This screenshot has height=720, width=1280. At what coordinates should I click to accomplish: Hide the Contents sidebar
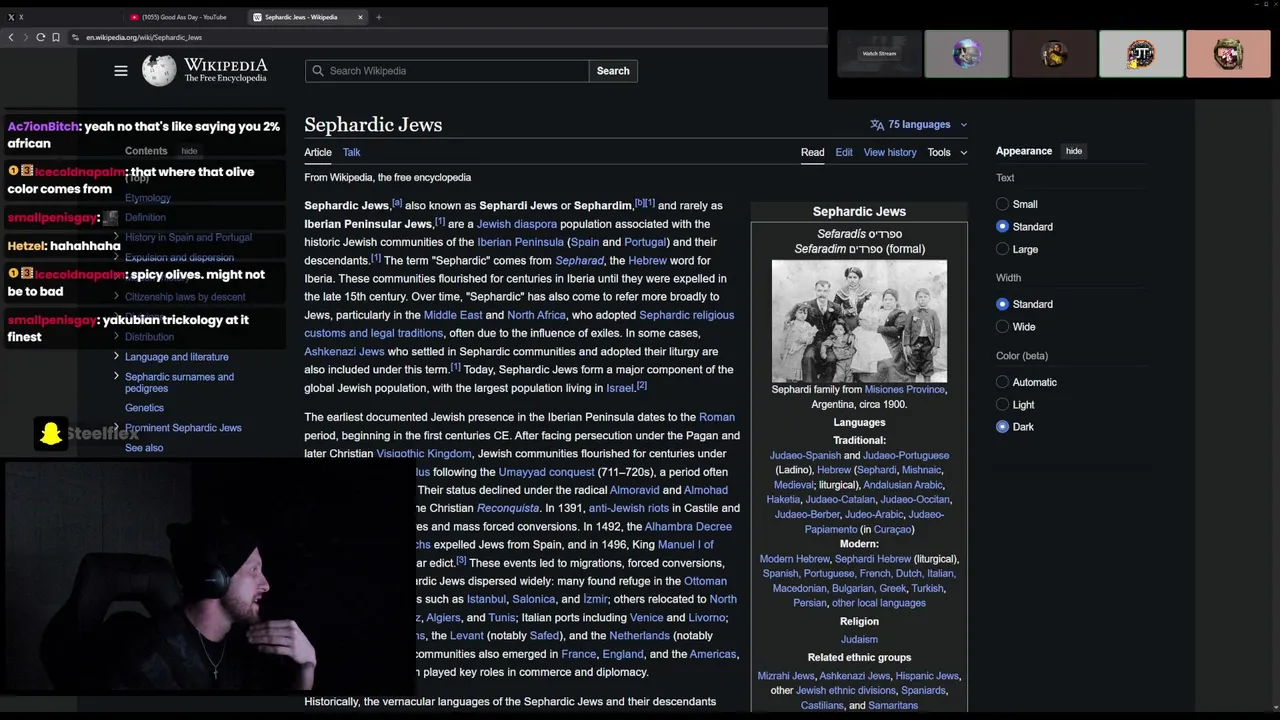189,151
